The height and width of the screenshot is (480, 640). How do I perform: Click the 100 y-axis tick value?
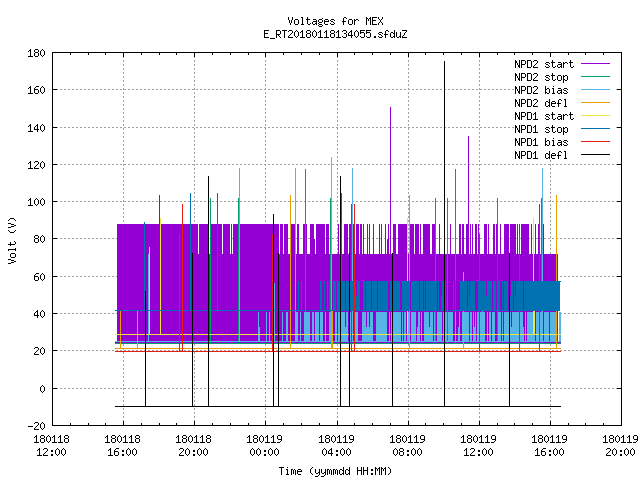(36, 202)
